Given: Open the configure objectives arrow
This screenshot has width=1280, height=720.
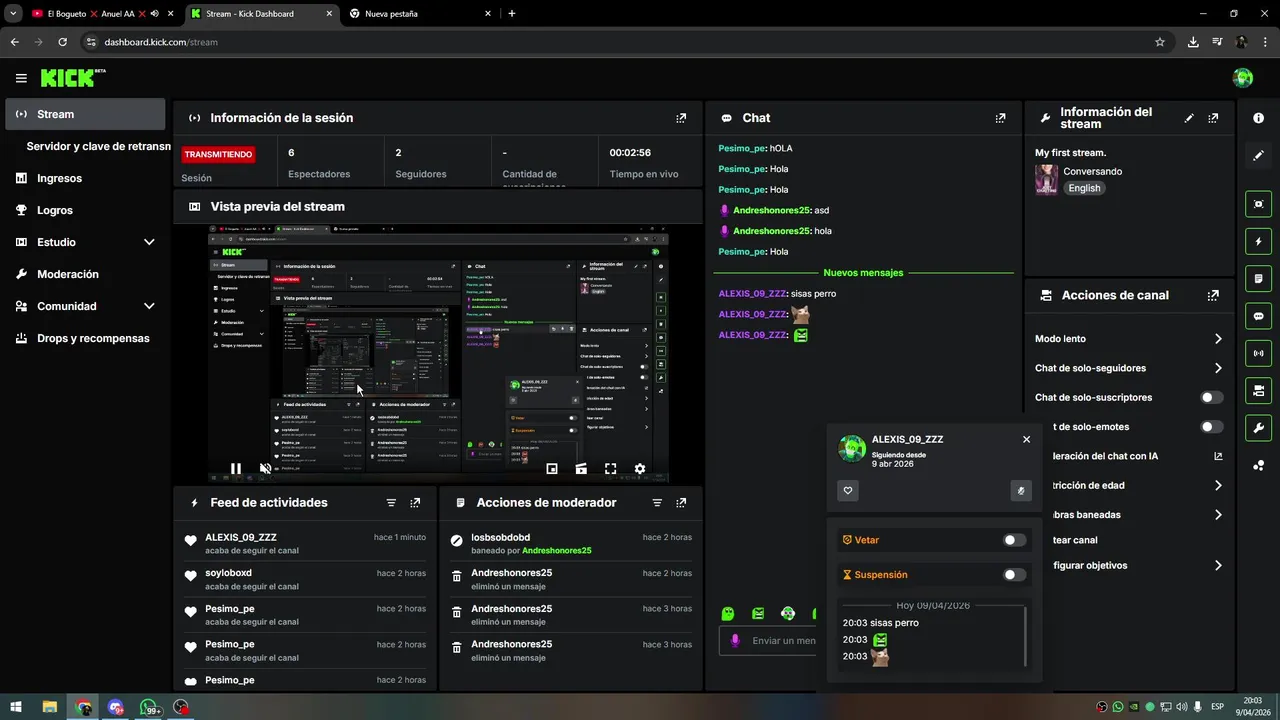Looking at the screenshot, I should (1218, 565).
